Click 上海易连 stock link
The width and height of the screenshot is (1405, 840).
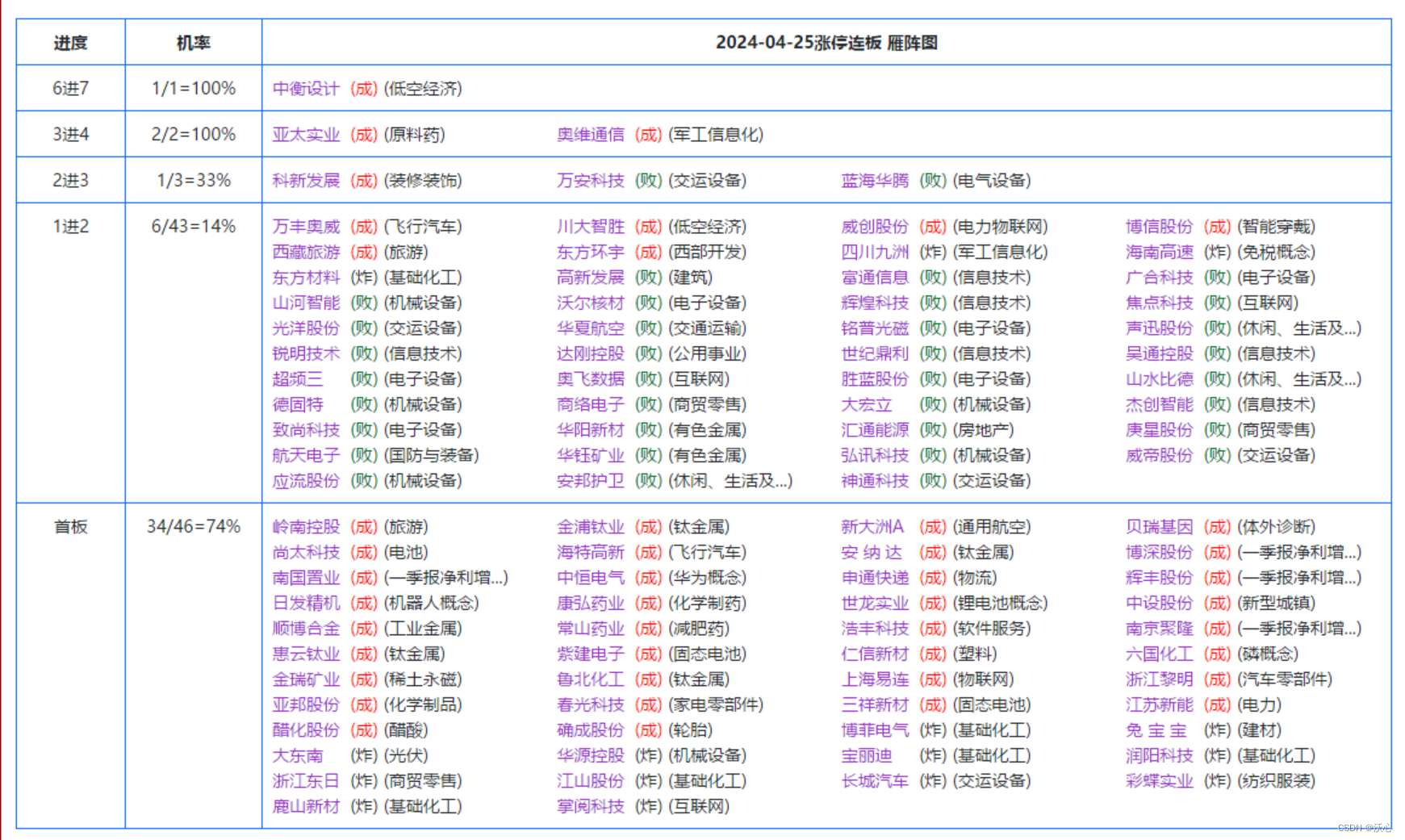pos(875,679)
